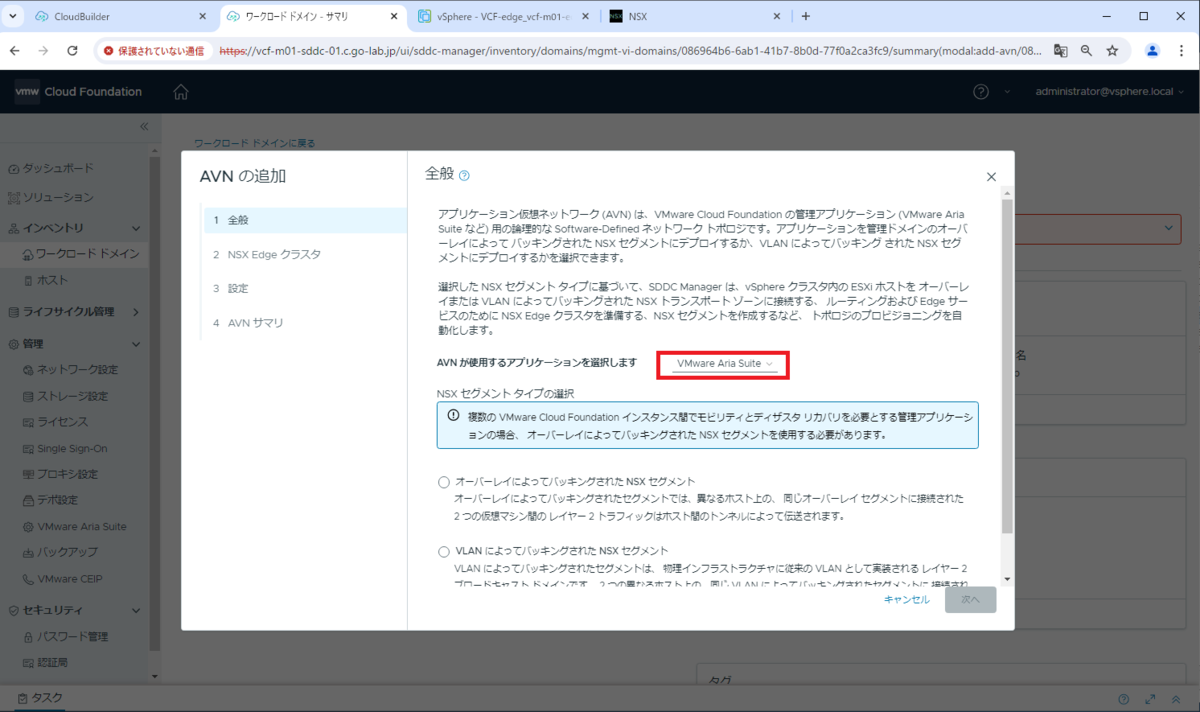Viewport: 1200px width, 712px height.
Task: Bookmark this page with the star icon
Action: [x=1112, y=50]
